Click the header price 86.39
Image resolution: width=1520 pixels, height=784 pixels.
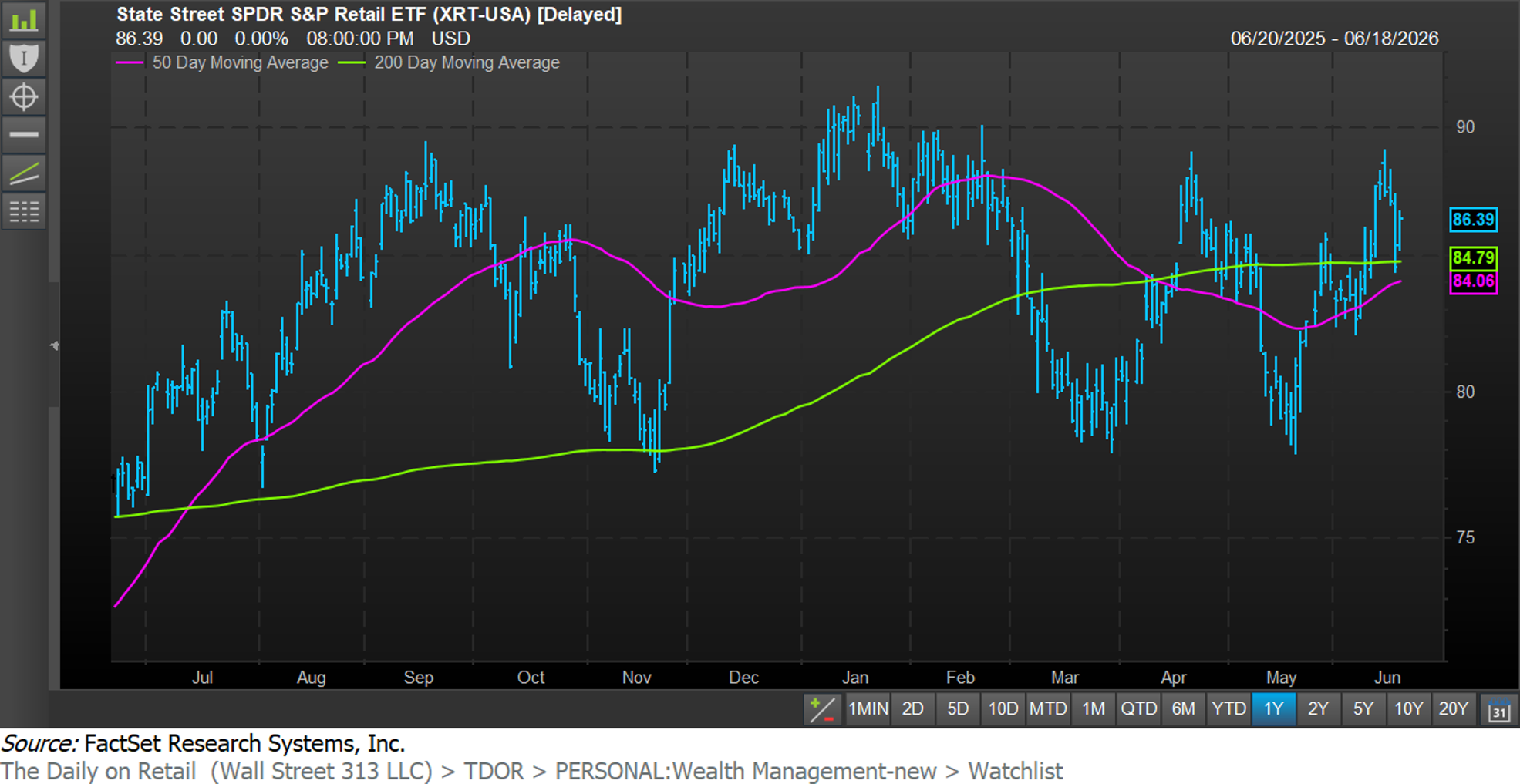(x=140, y=39)
